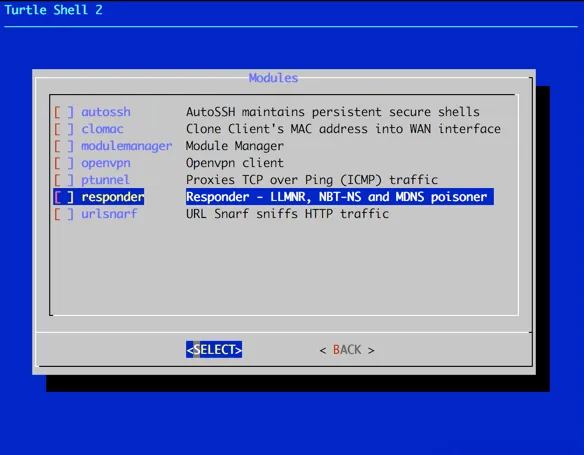Viewport: 584px width, 455px height.
Task: Click the Modules dialog title
Action: click(273, 78)
